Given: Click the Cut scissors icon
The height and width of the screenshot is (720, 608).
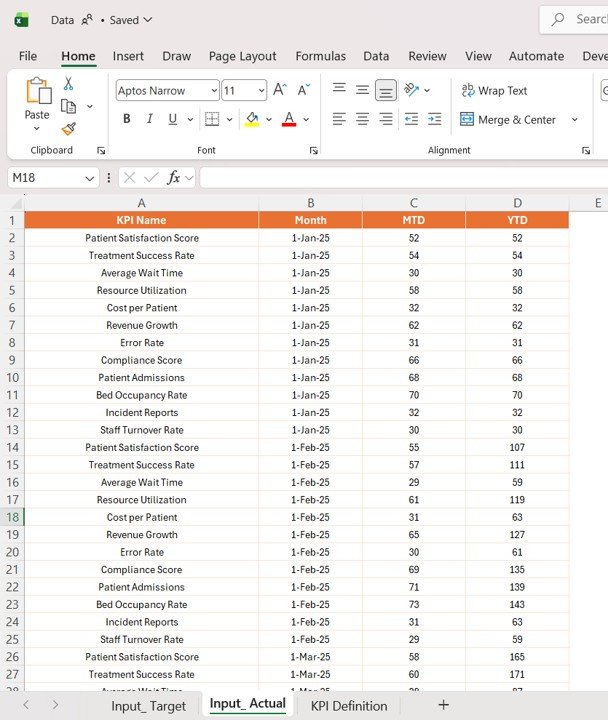Looking at the screenshot, I should [68, 84].
